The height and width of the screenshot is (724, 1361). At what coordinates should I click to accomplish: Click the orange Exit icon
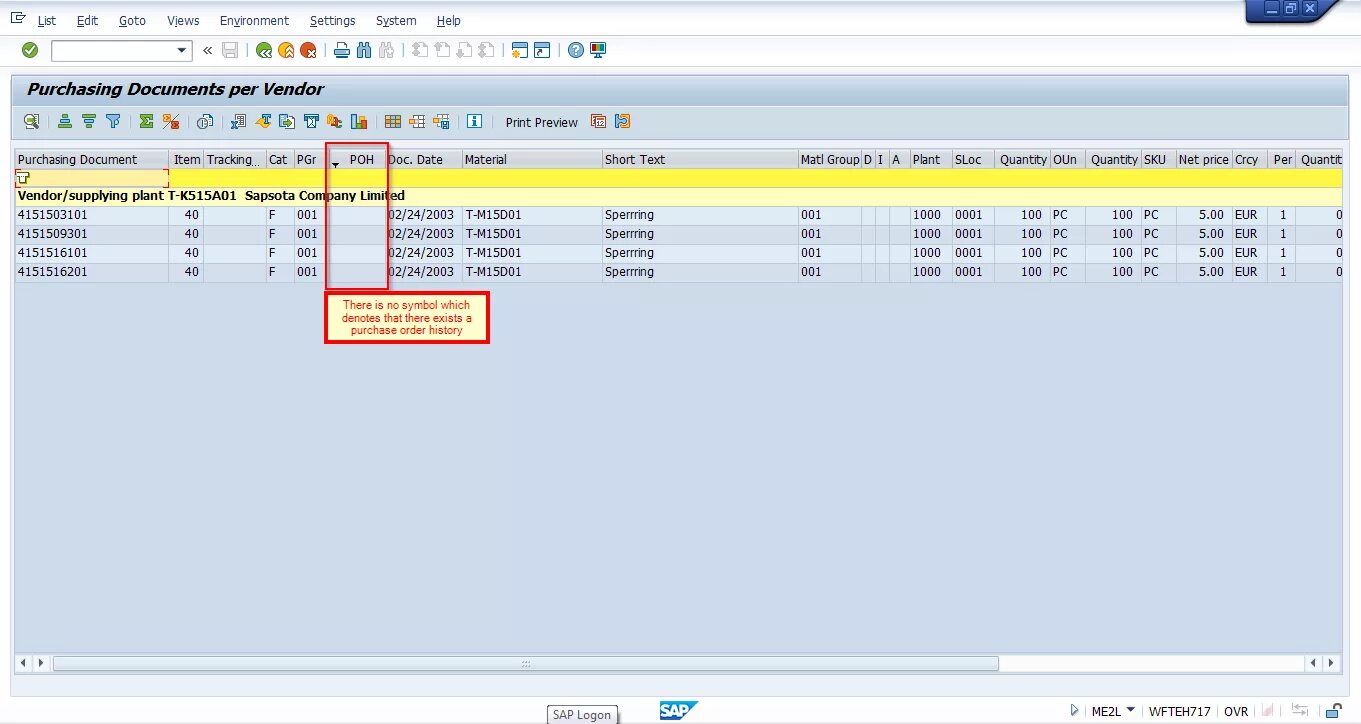tap(286, 50)
